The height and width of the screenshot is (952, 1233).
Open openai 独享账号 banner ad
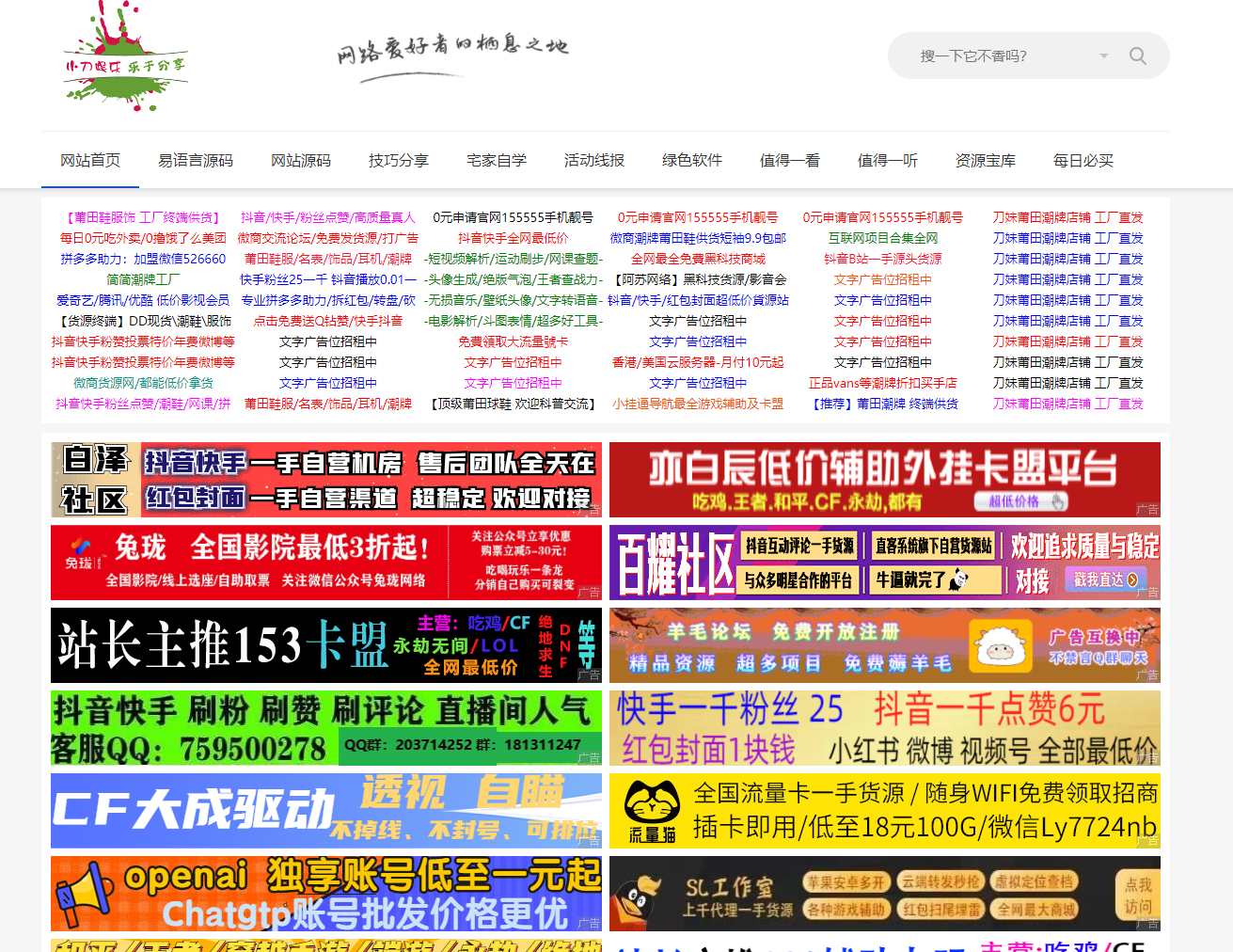tap(326, 894)
